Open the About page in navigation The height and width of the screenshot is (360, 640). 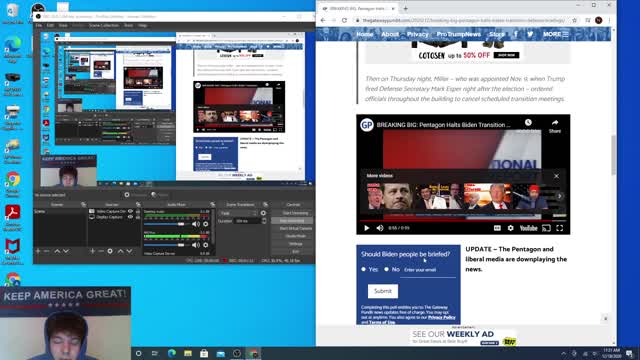[390, 34]
